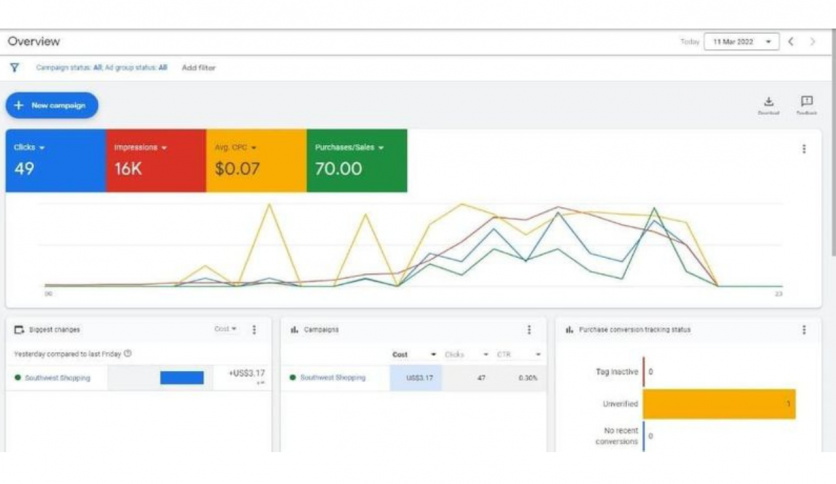This screenshot has height=484, width=836.
Task: Open the Feedback icon
Action: [806, 102]
